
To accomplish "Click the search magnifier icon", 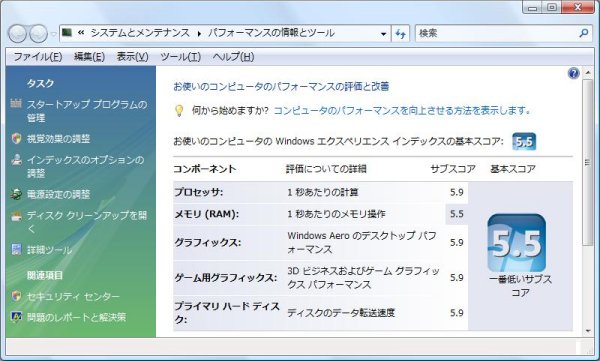I will (x=584, y=33).
